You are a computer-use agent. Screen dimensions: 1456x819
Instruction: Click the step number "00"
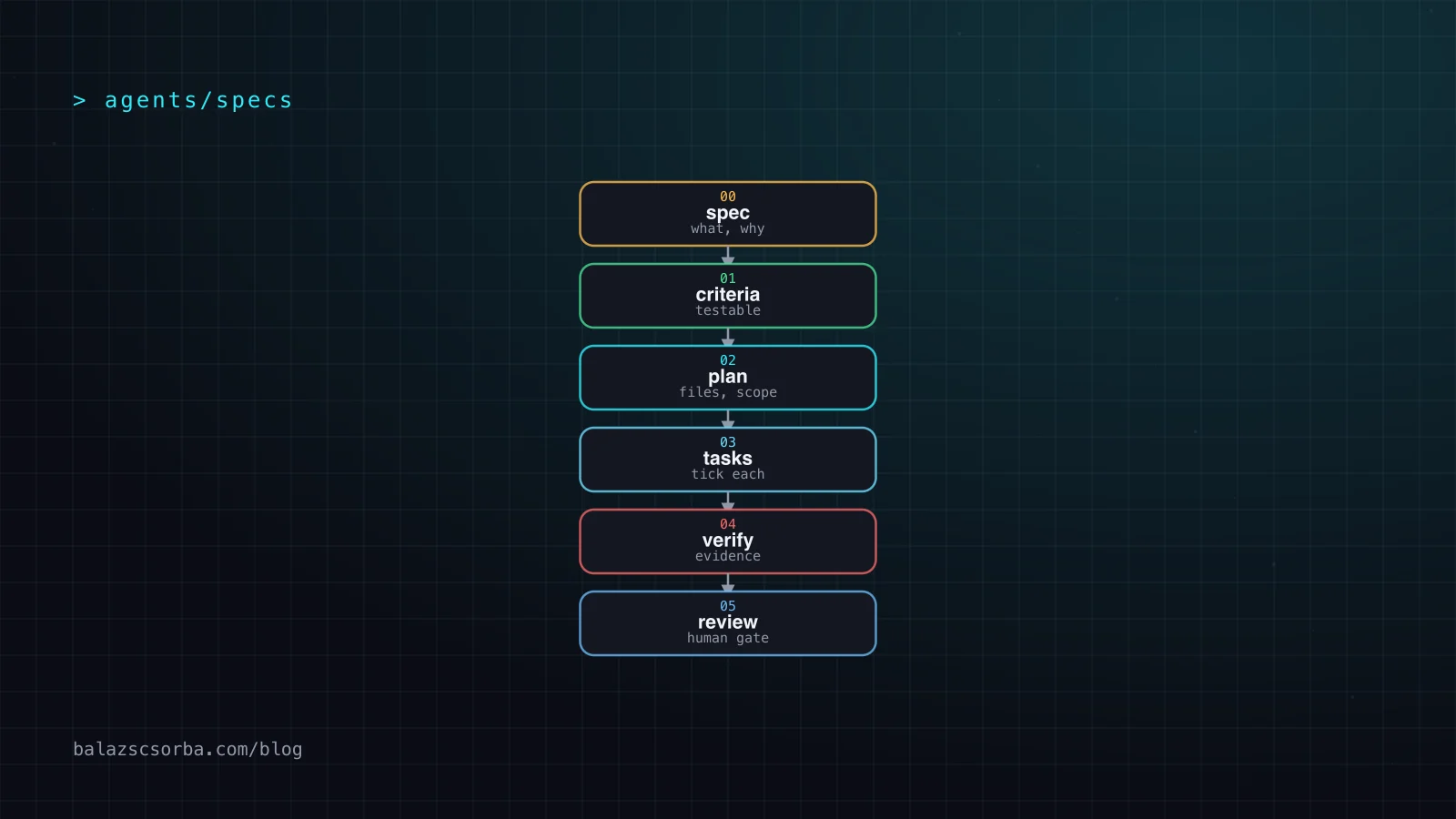pyautogui.click(x=728, y=197)
